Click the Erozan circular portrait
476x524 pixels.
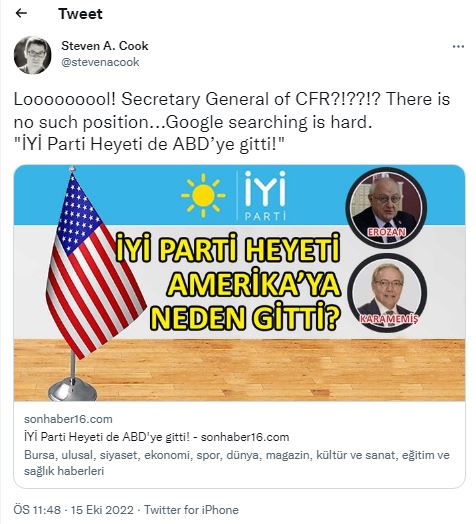386,207
